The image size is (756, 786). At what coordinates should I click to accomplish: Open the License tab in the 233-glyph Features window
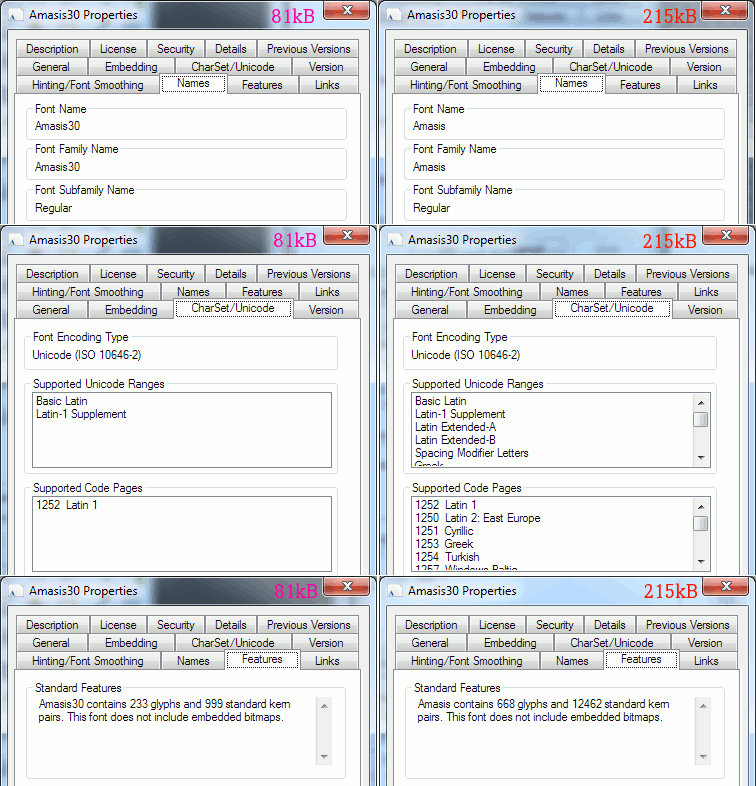[x=118, y=625]
